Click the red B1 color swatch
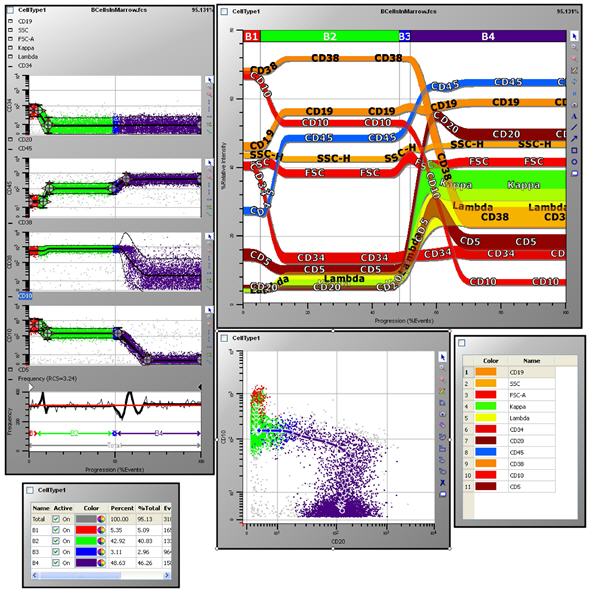Viewport: 600px width, 594px height. pos(86,530)
